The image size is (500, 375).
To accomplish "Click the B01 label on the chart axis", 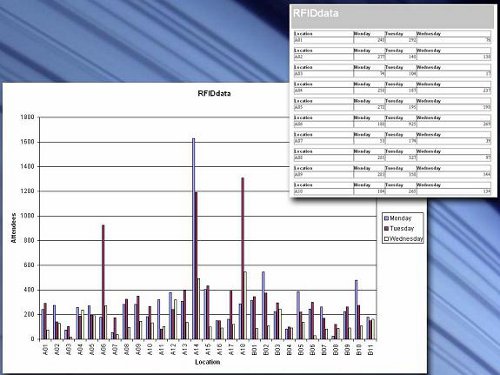I will click(x=254, y=350).
